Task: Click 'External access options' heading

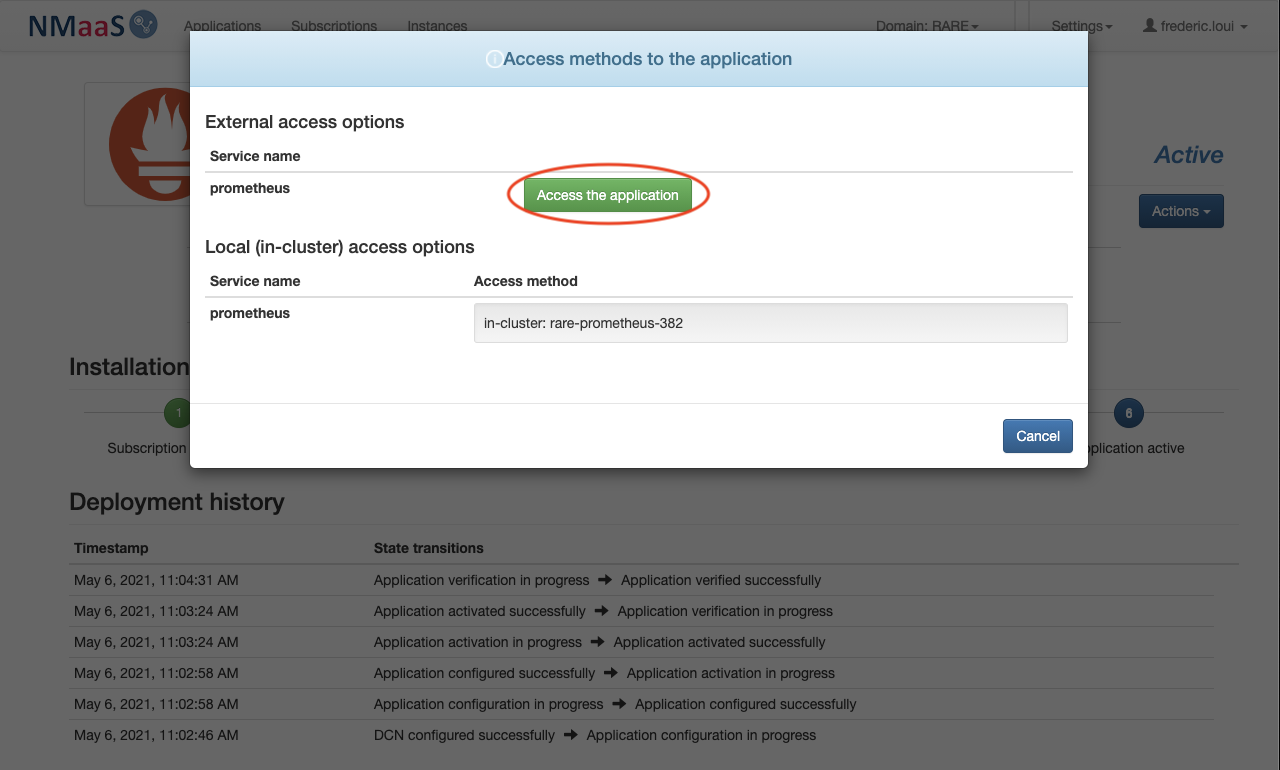Action: (x=305, y=122)
